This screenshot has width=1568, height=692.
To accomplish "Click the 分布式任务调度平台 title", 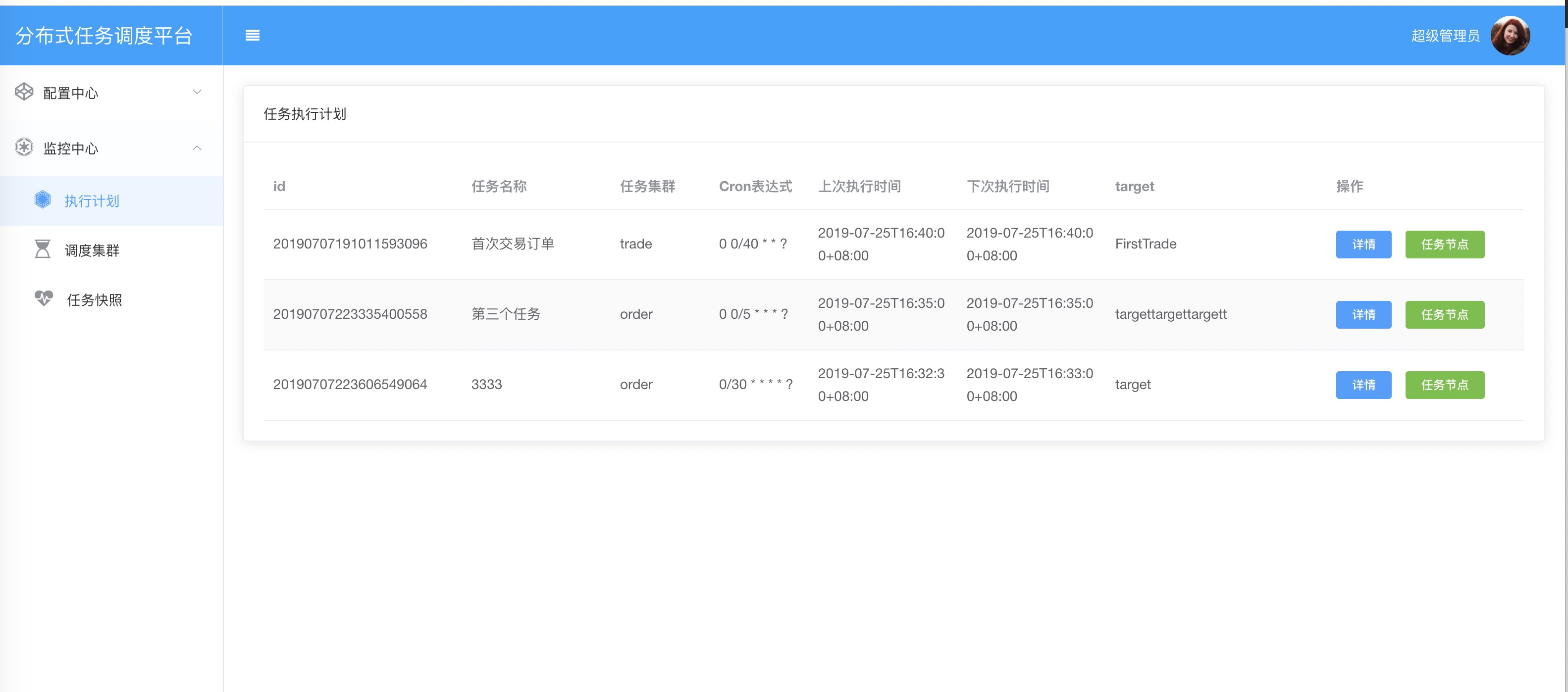I will pyautogui.click(x=104, y=35).
